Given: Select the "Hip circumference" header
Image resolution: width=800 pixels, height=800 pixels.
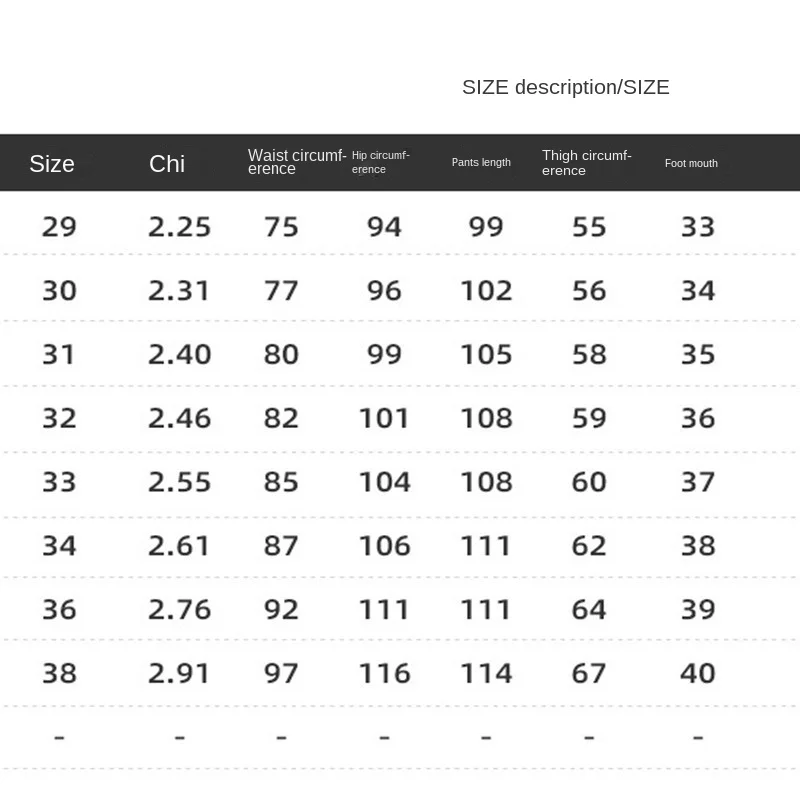Looking at the screenshot, I should point(380,162).
